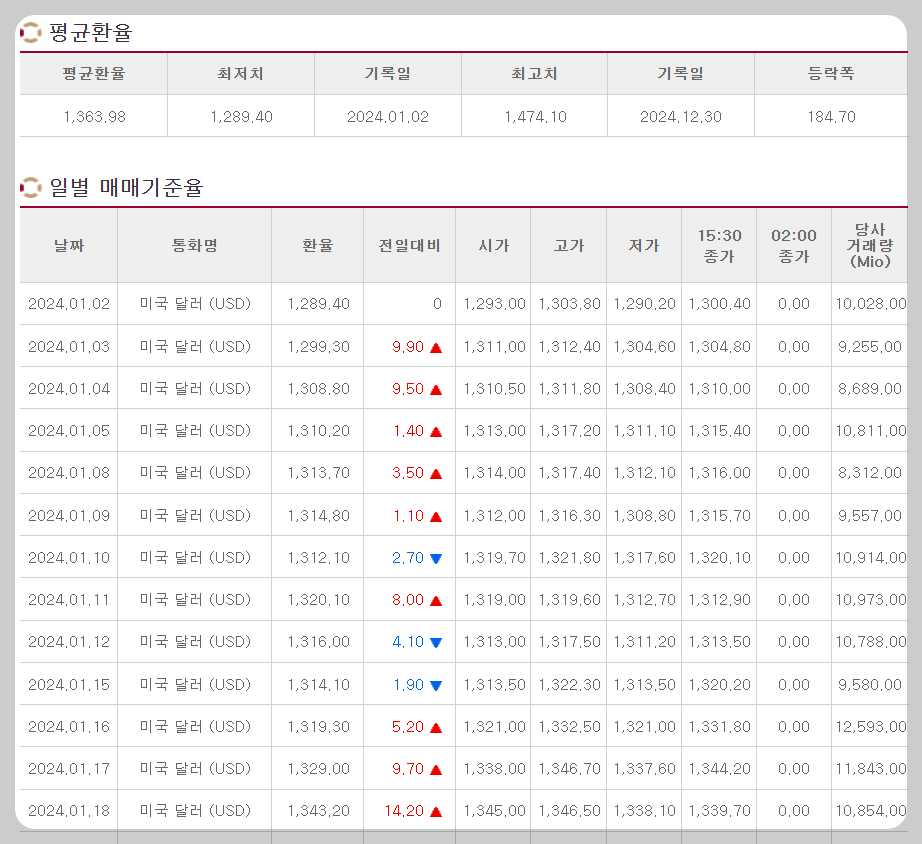
Task: Click the red up arrow in 2024.01.03 row
Action: [436, 348]
